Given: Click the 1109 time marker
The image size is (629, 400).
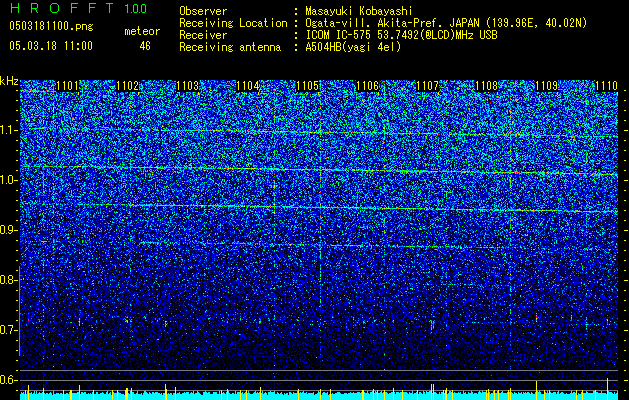Looking at the screenshot, I should [x=547, y=85].
